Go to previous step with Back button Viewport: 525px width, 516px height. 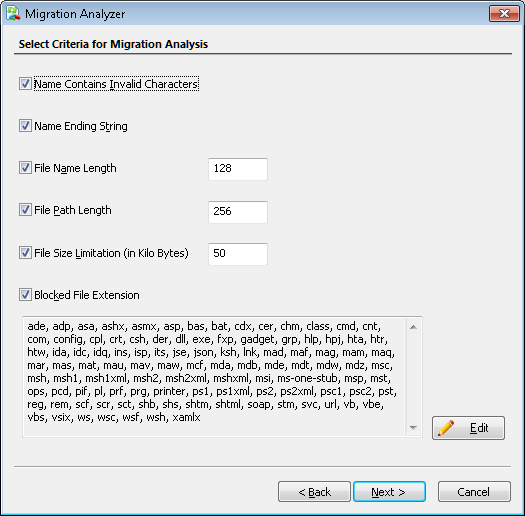pyautogui.click(x=314, y=492)
